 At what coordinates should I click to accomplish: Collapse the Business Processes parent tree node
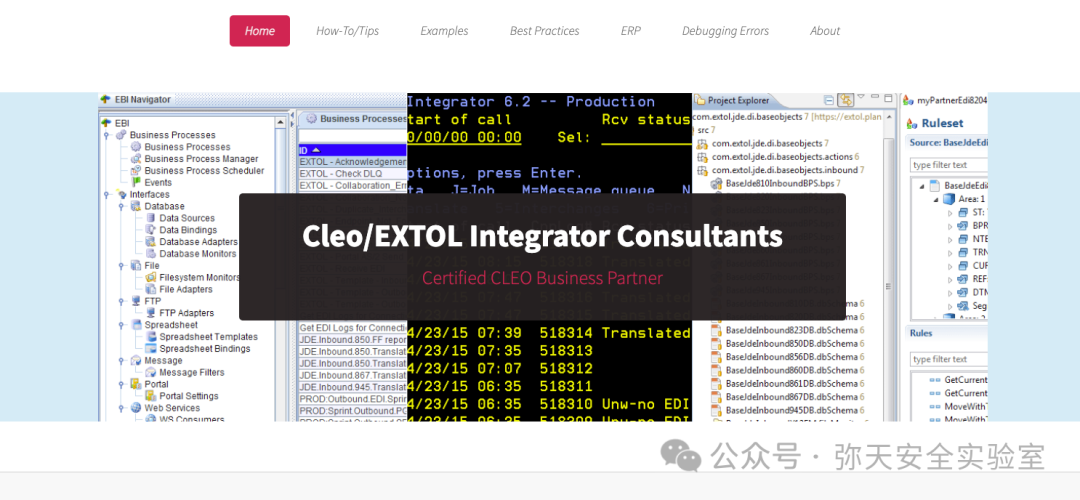click(107, 135)
